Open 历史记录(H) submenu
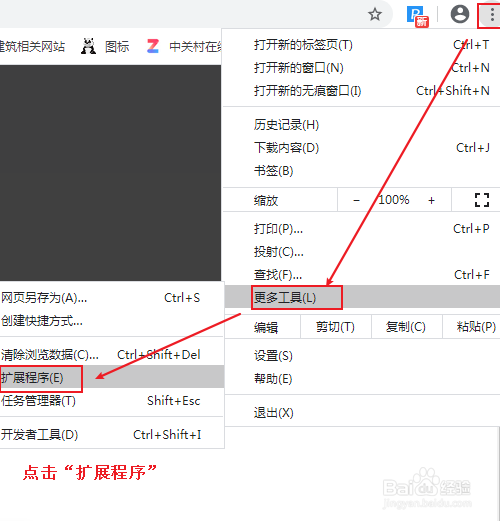Screen dimensions: 500x521 [x=361, y=125]
